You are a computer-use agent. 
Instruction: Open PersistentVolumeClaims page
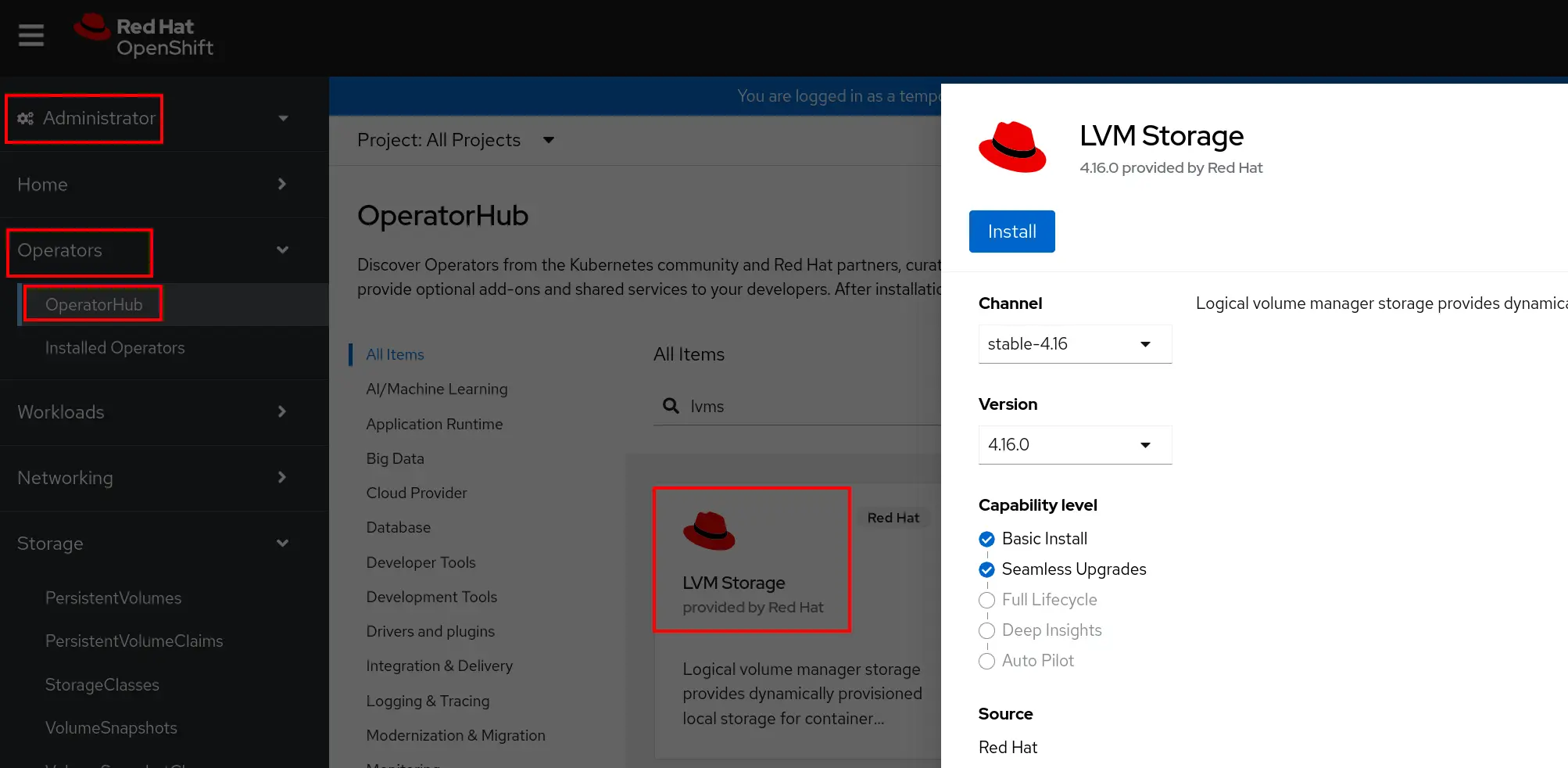pos(134,641)
